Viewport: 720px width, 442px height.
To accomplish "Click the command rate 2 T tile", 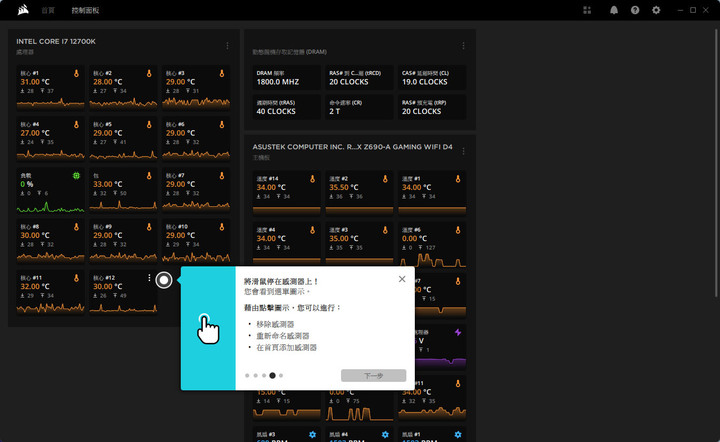I will tap(359, 107).
